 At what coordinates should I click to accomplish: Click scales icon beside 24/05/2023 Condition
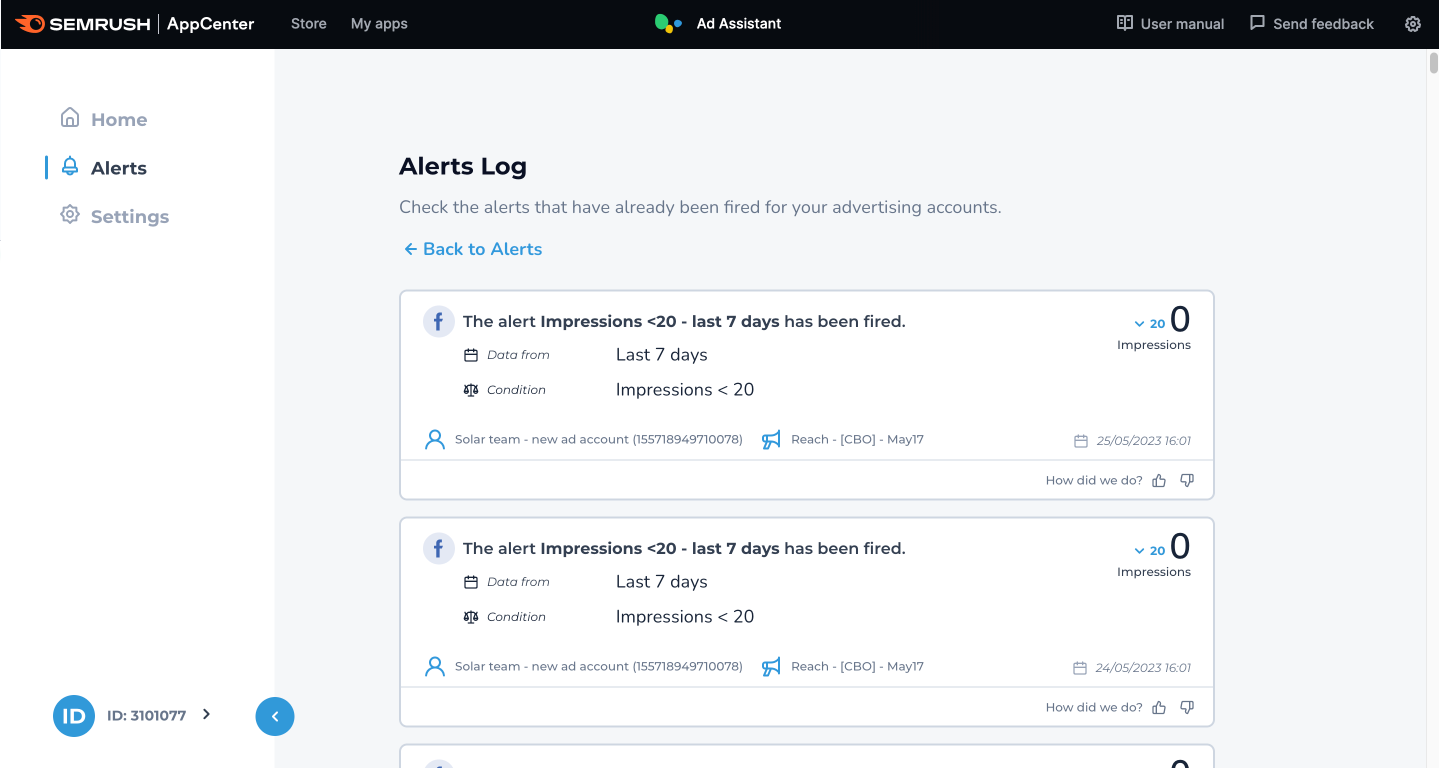pyautogui.click(x=471, y=617)
